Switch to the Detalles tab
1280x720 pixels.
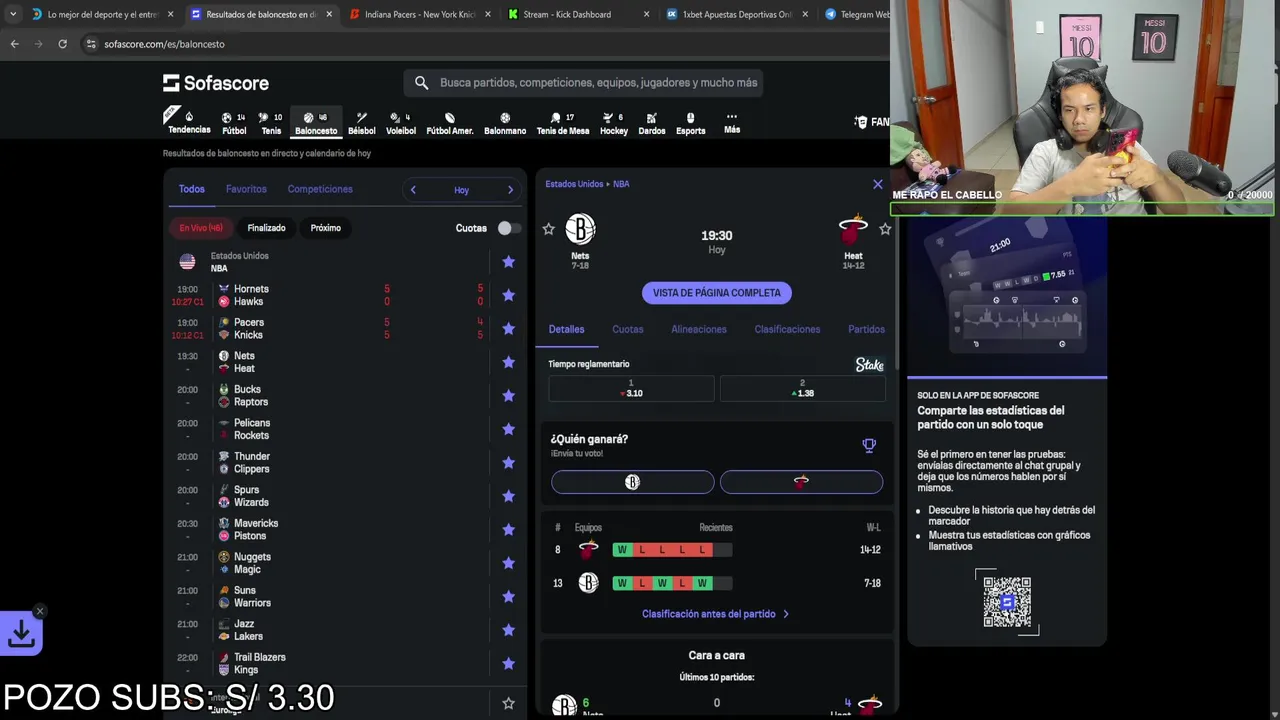point(566,329)
